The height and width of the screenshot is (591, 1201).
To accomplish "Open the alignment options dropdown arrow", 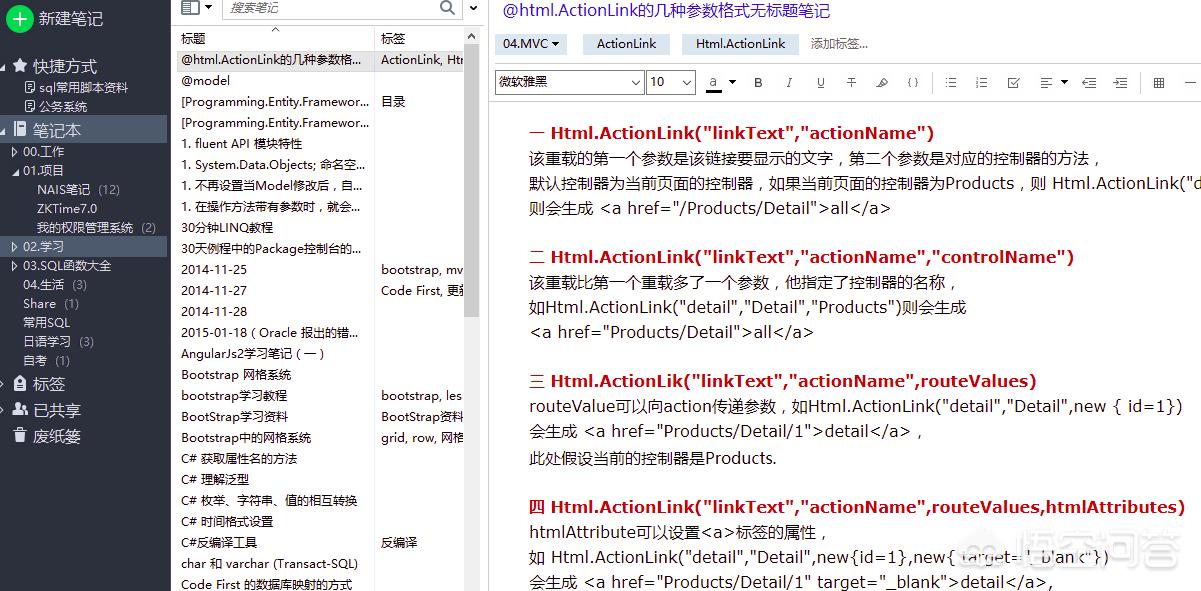I will 1064,82.
